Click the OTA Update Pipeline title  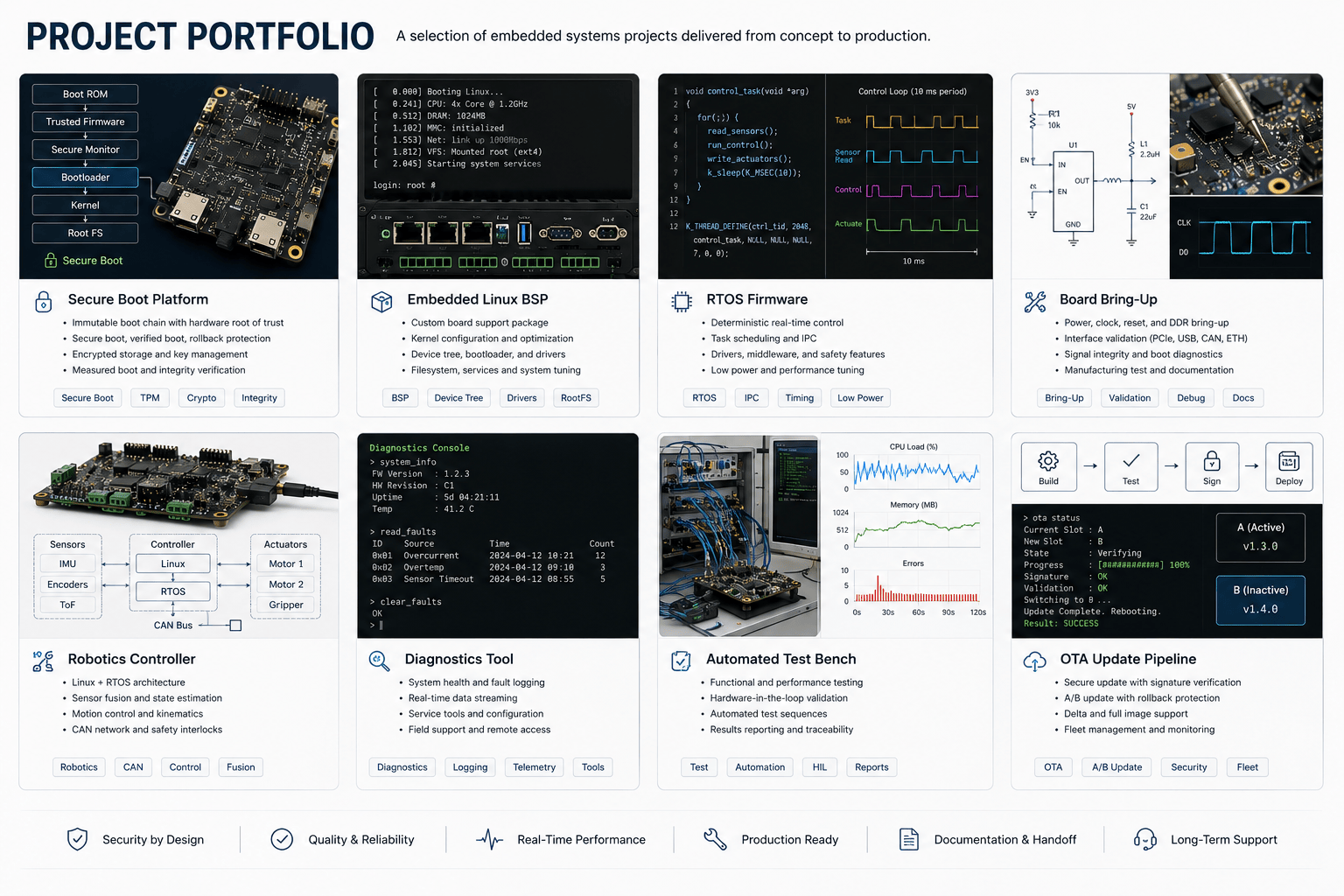click(x=1128, y=659)
